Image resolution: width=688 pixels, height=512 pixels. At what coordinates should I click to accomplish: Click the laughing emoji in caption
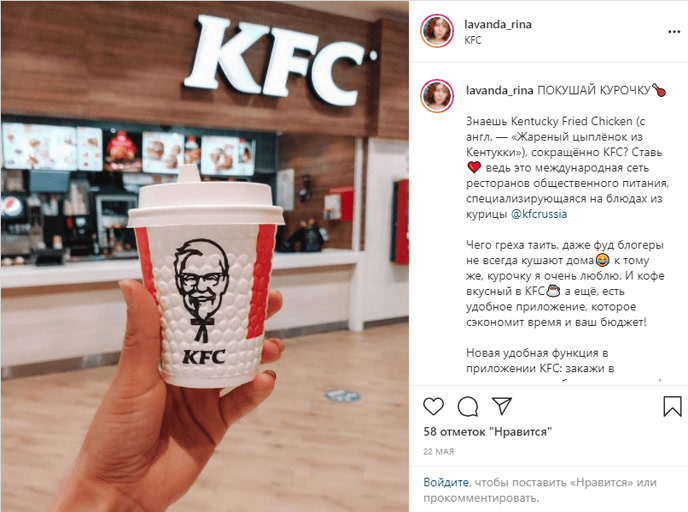coord(602,260)
